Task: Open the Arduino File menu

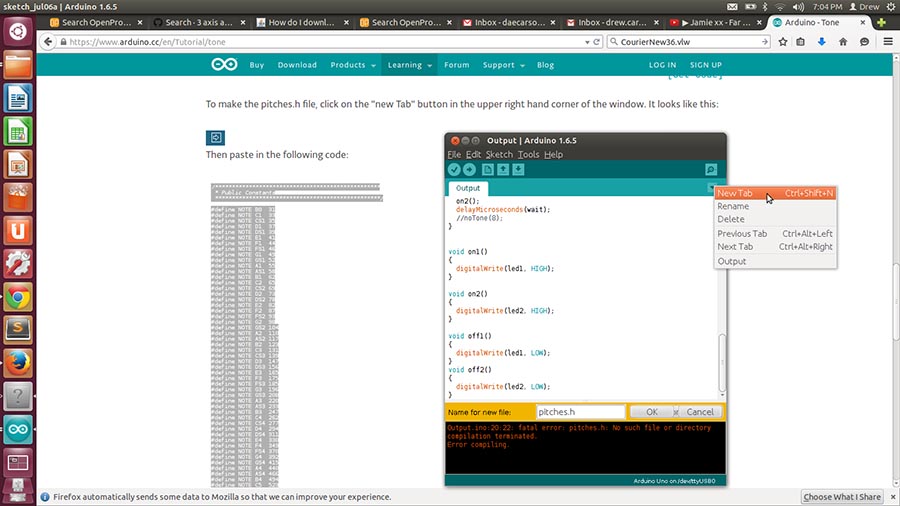Action: 453,154
